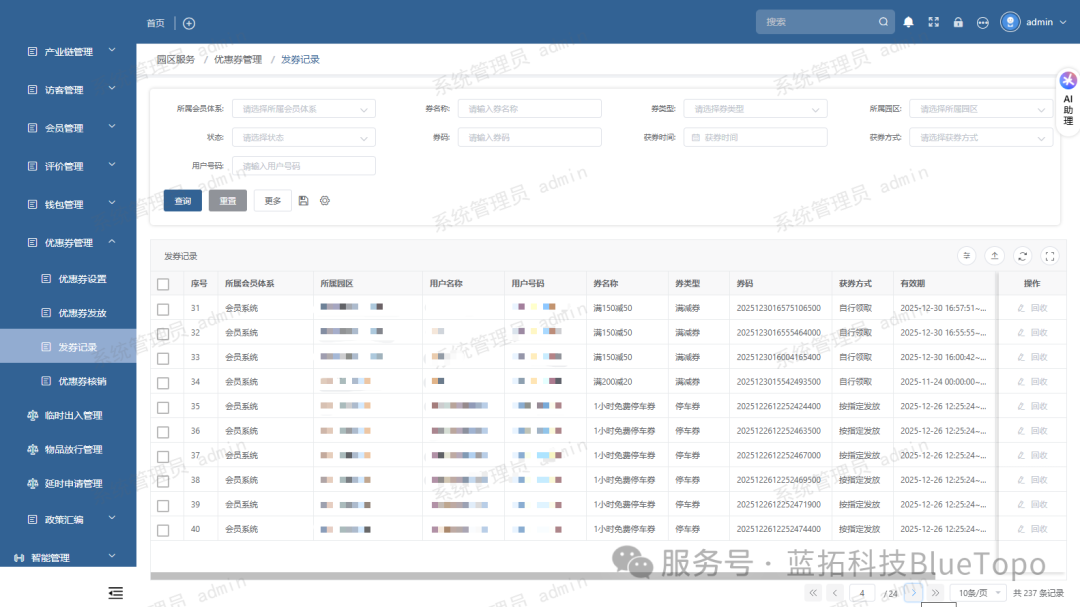Select all rows with header checkbox

click(x=163, y=284)
